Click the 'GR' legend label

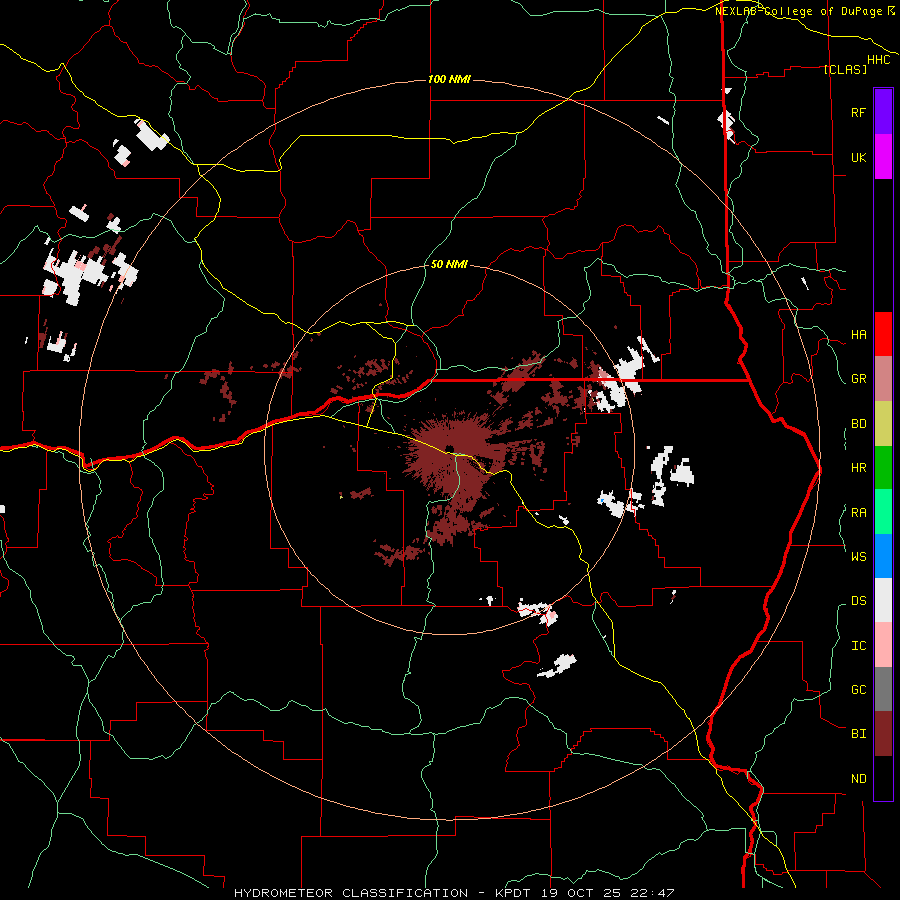pos(858,379)
